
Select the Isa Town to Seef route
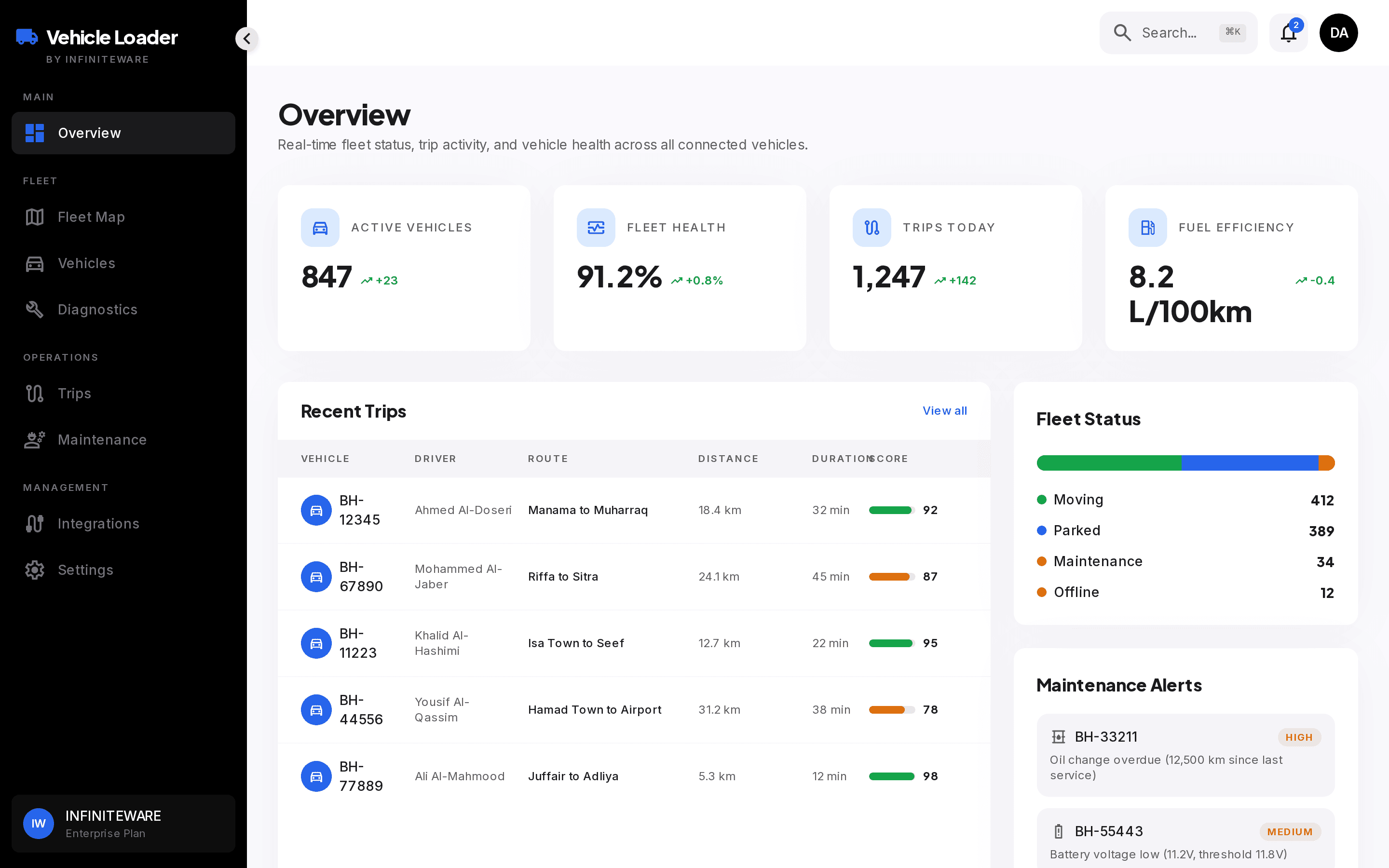576,644
